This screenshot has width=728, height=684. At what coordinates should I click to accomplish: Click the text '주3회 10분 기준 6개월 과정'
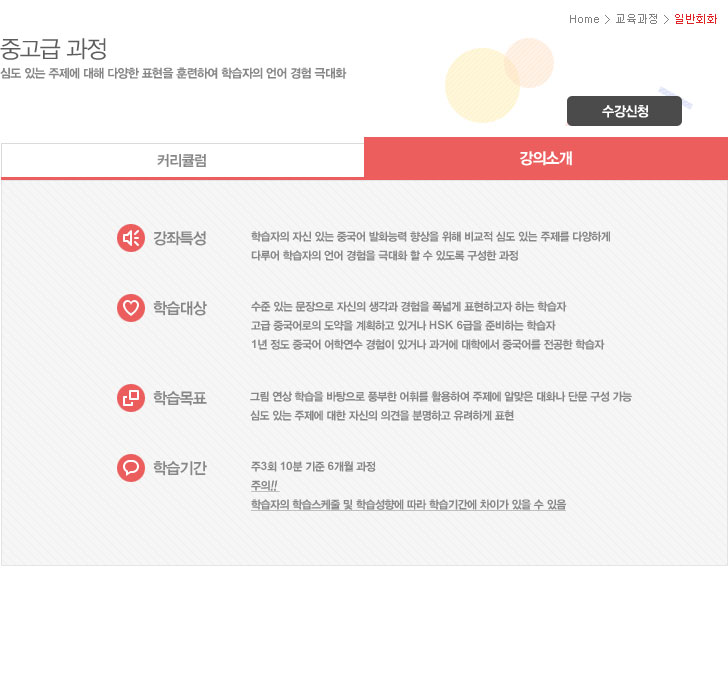click(313, 467)
